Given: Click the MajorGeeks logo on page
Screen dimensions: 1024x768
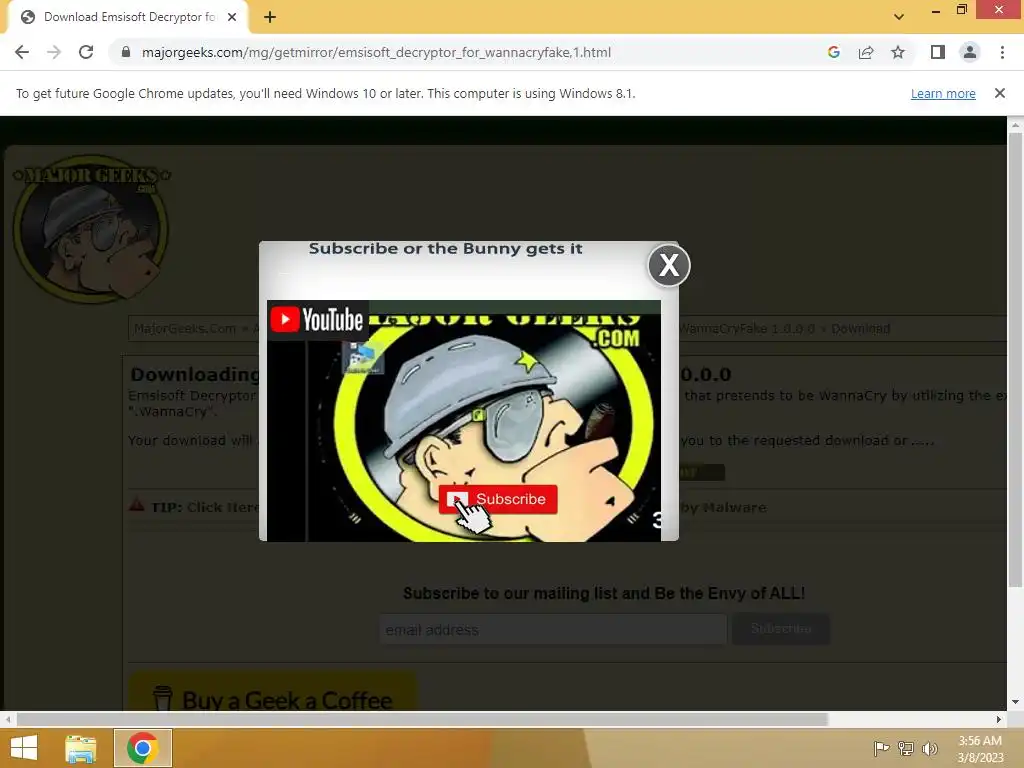Looking at the screenshot, I should coord(91,229).
